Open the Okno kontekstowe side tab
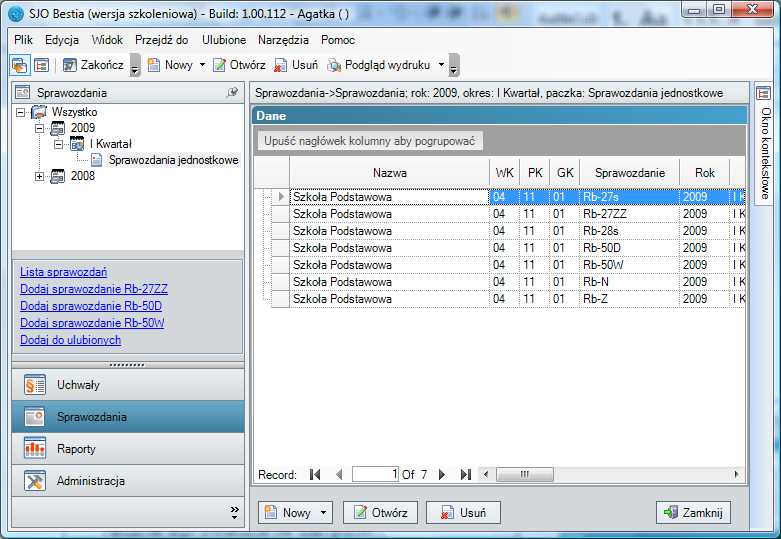 pos(764,142)
